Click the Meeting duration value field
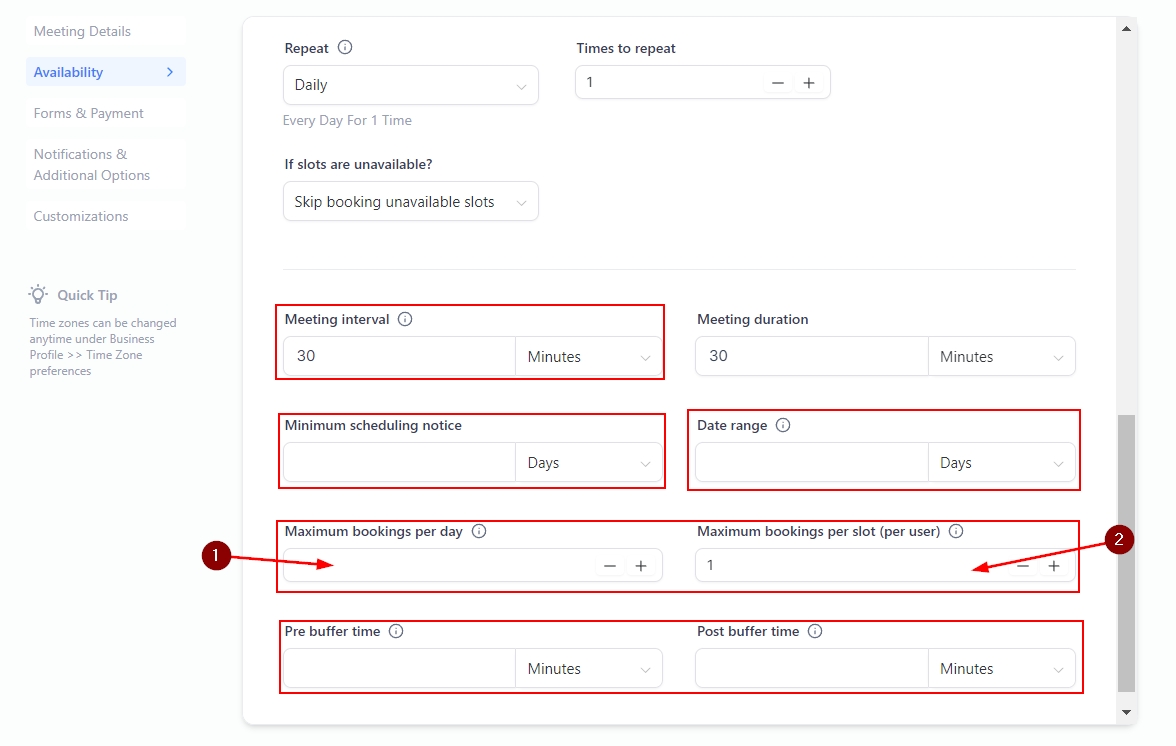This screenshot has width=1176, height=746. click(810, 357)
